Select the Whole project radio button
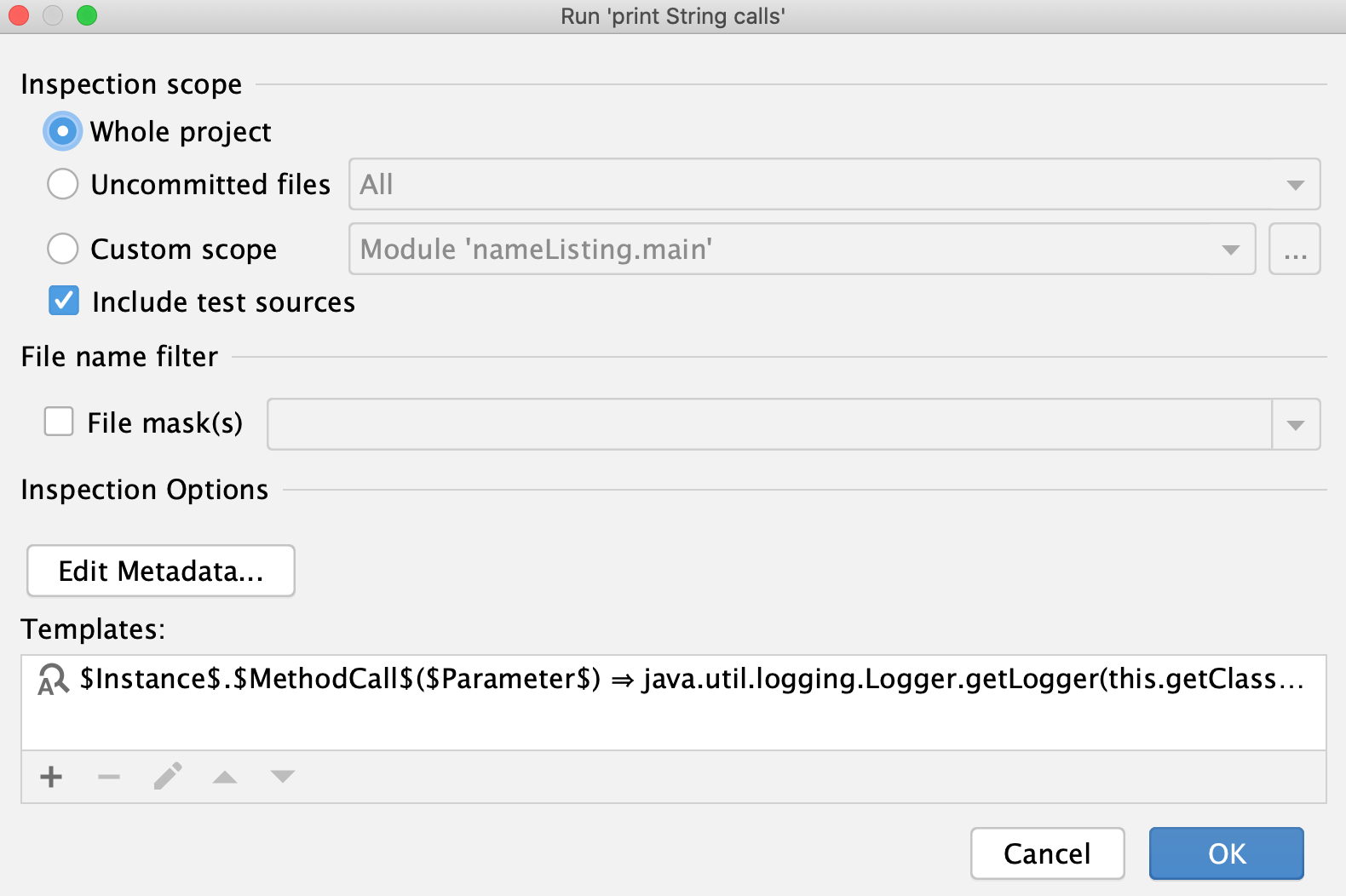The image size is (1346, 896). tap(63, 131)
